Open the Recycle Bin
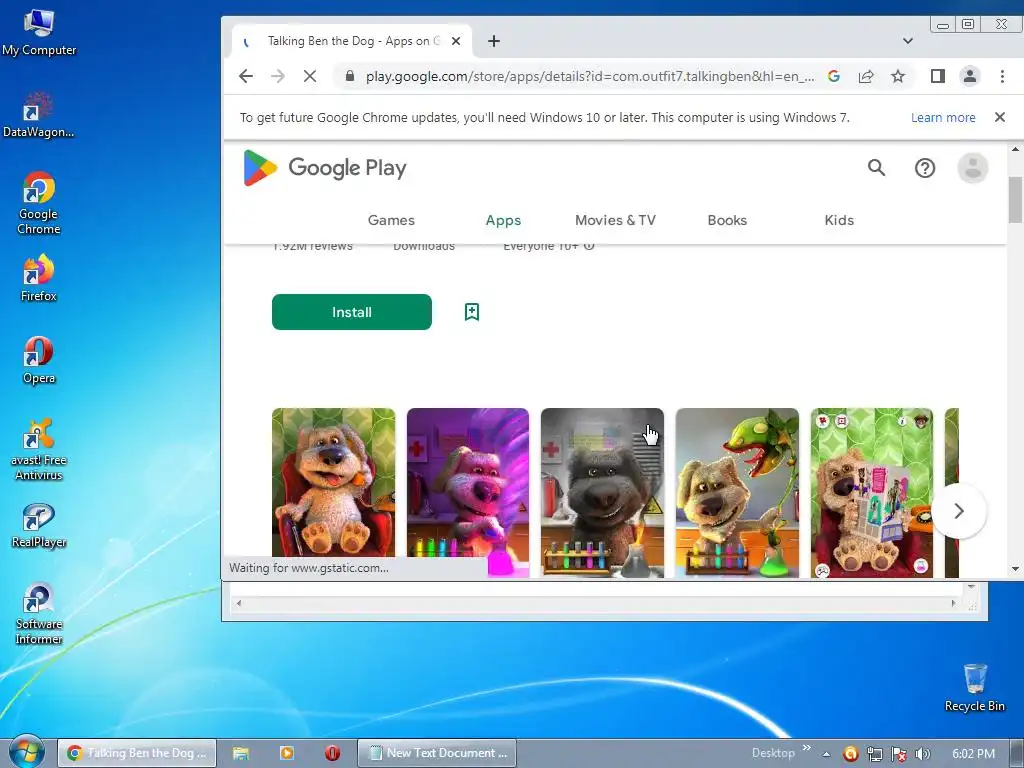The width and height of the screenshot is (1024, 768). tap(974, 688)
